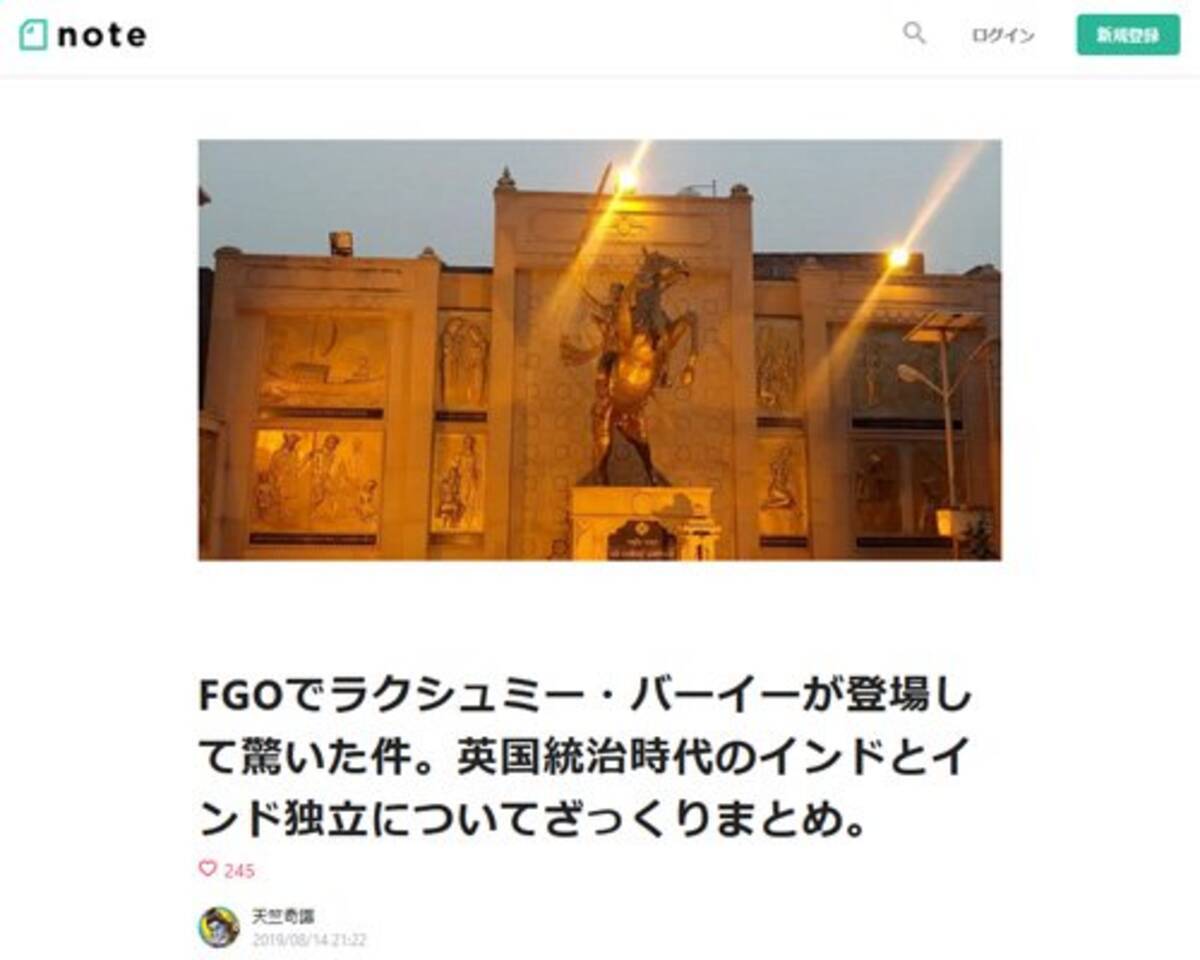1200x960 pixels.
Task: Click the note wordmark text in header
Action: point(102,35)
